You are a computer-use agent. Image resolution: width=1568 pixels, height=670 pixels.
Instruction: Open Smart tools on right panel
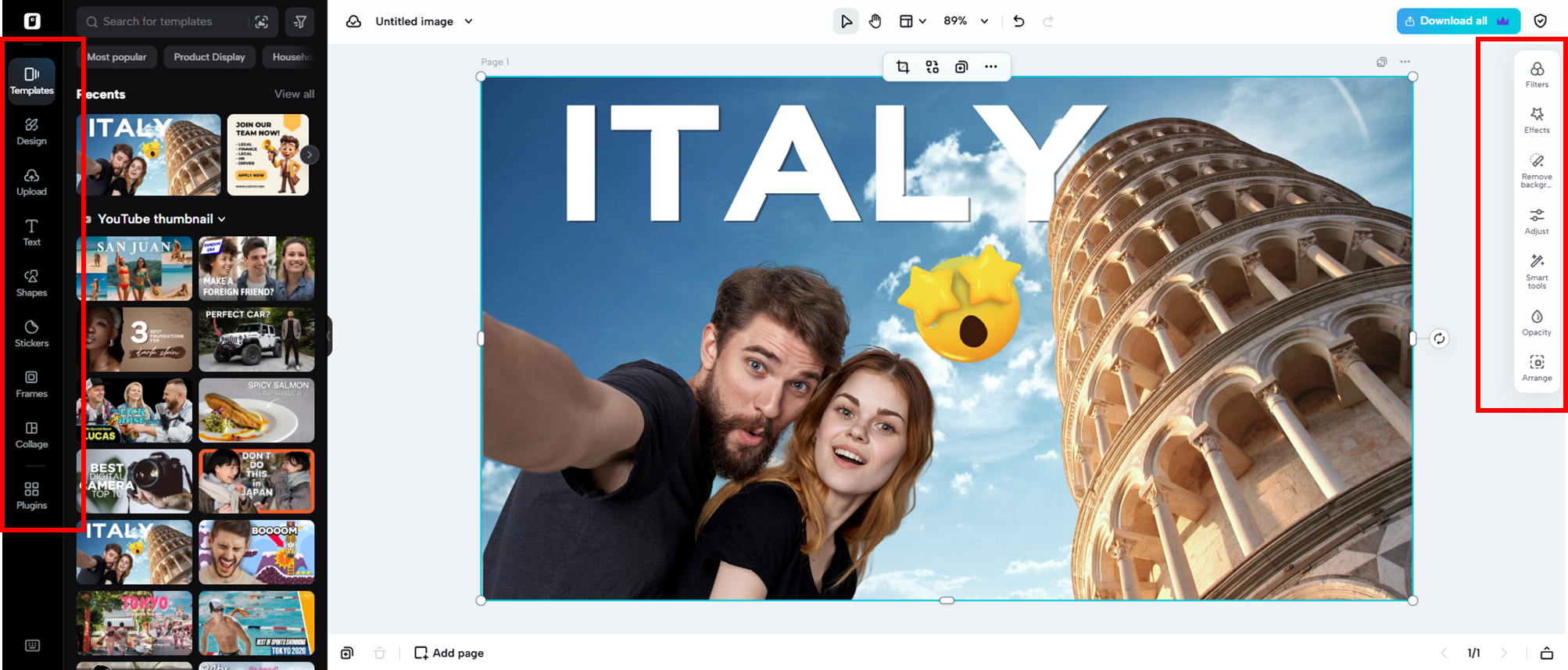tap(1537, 270)
